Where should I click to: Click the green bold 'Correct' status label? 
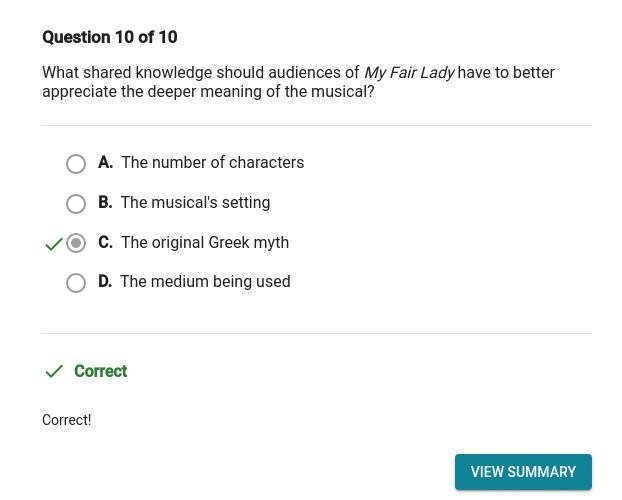tap(100, 372)
